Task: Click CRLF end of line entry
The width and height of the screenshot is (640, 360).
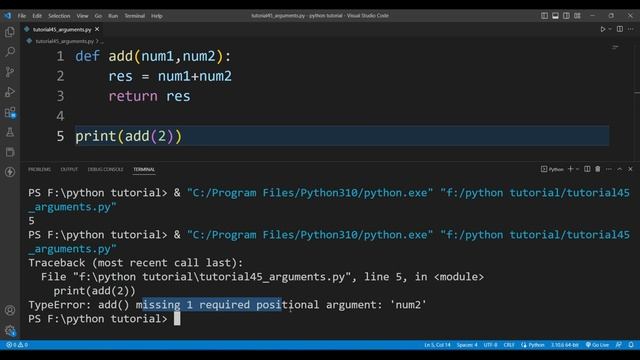Action: point(509,345)
